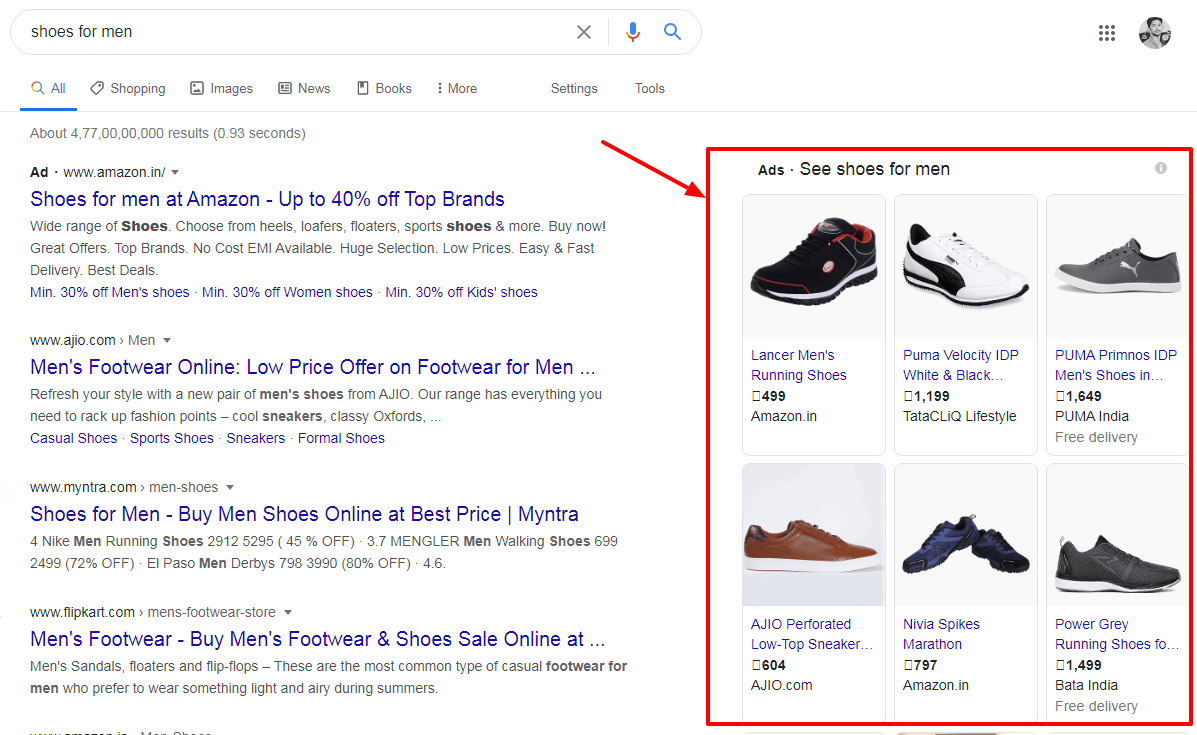The image size is (1197, 735).
Task: Click the 604 price on AJIO sneaker
Action: coord(768,665)
